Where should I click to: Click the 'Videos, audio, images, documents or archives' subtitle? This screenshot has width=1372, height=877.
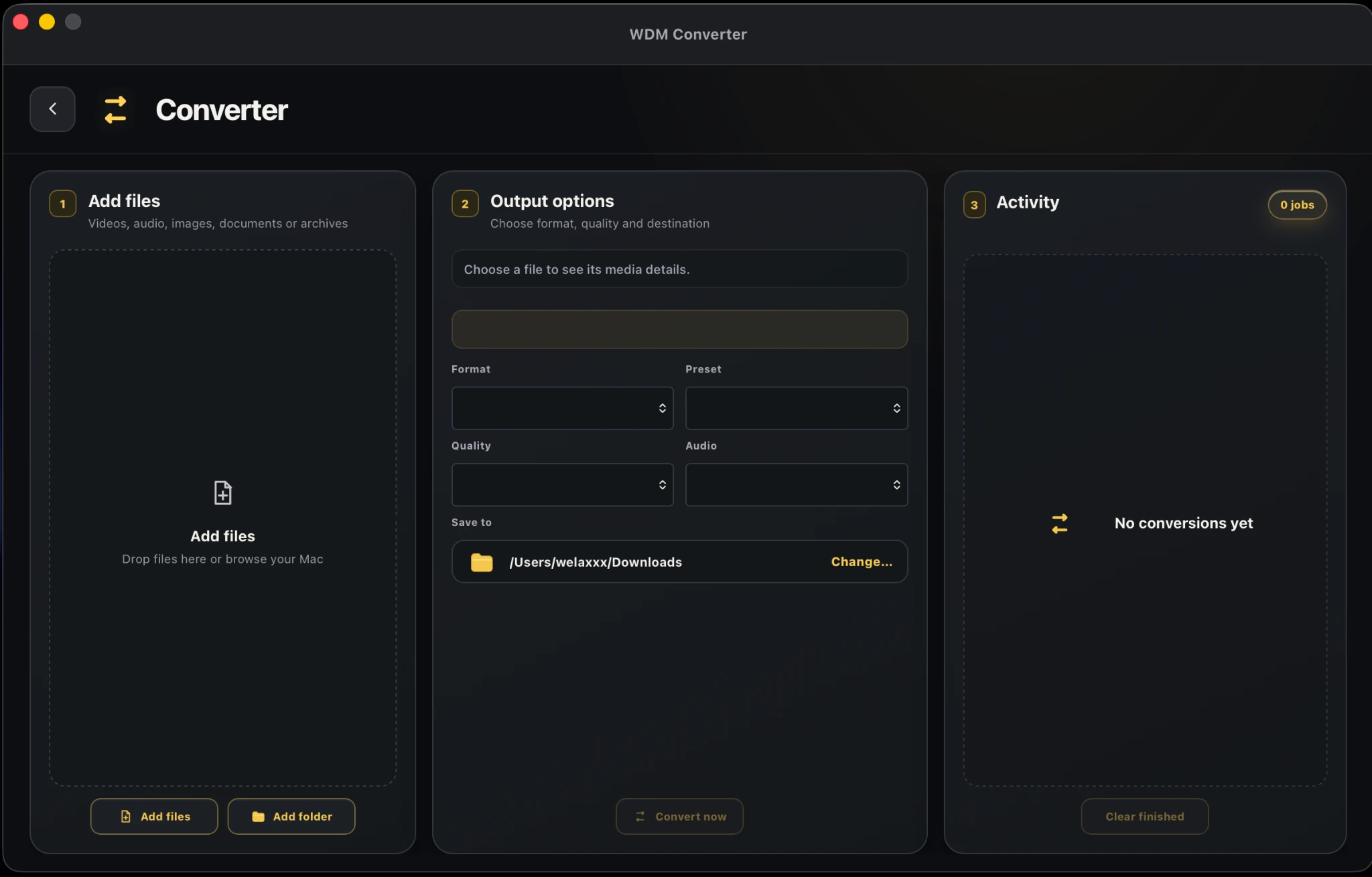point(218,224)
